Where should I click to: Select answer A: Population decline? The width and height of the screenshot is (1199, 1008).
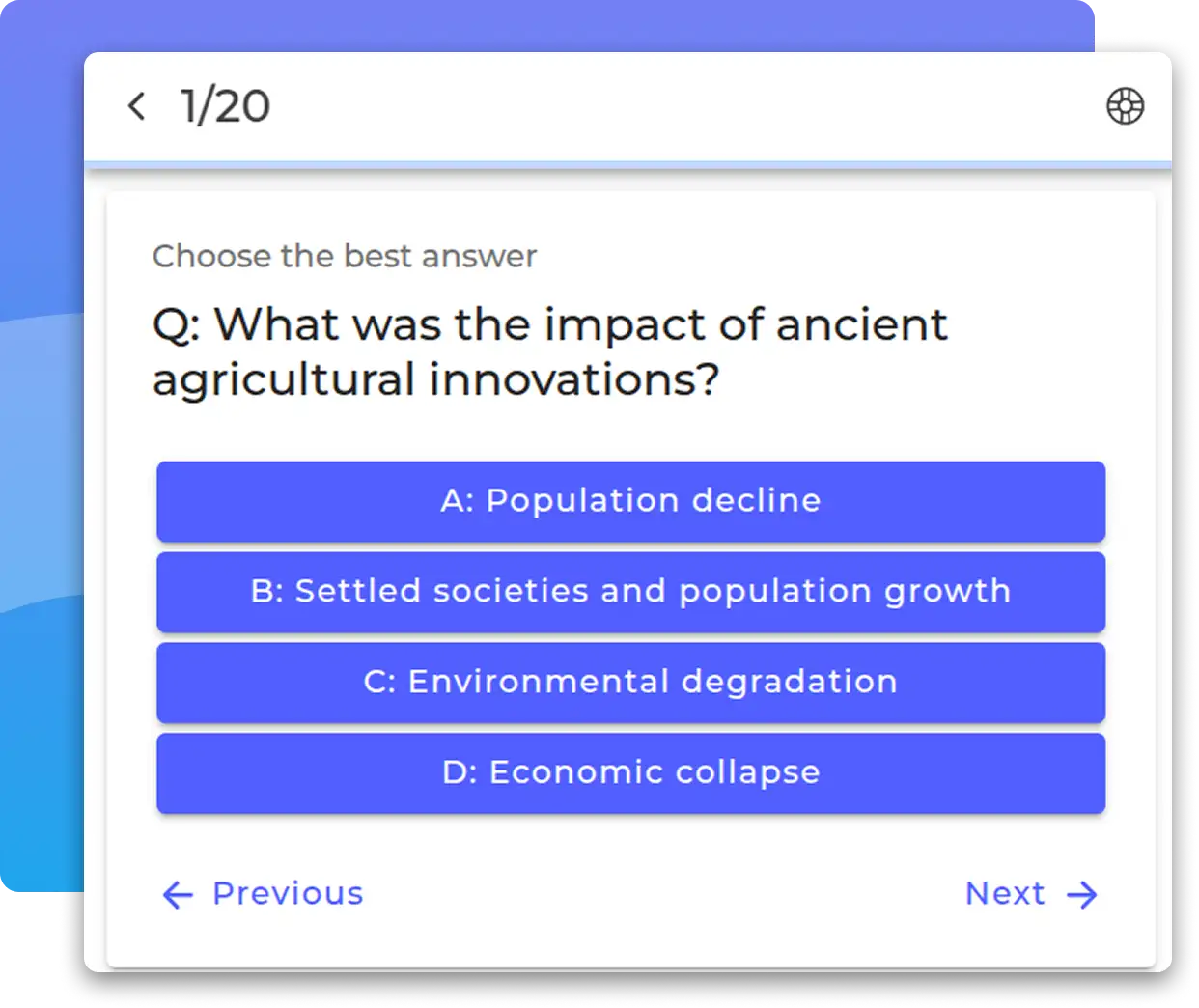(x=630, y=501)
